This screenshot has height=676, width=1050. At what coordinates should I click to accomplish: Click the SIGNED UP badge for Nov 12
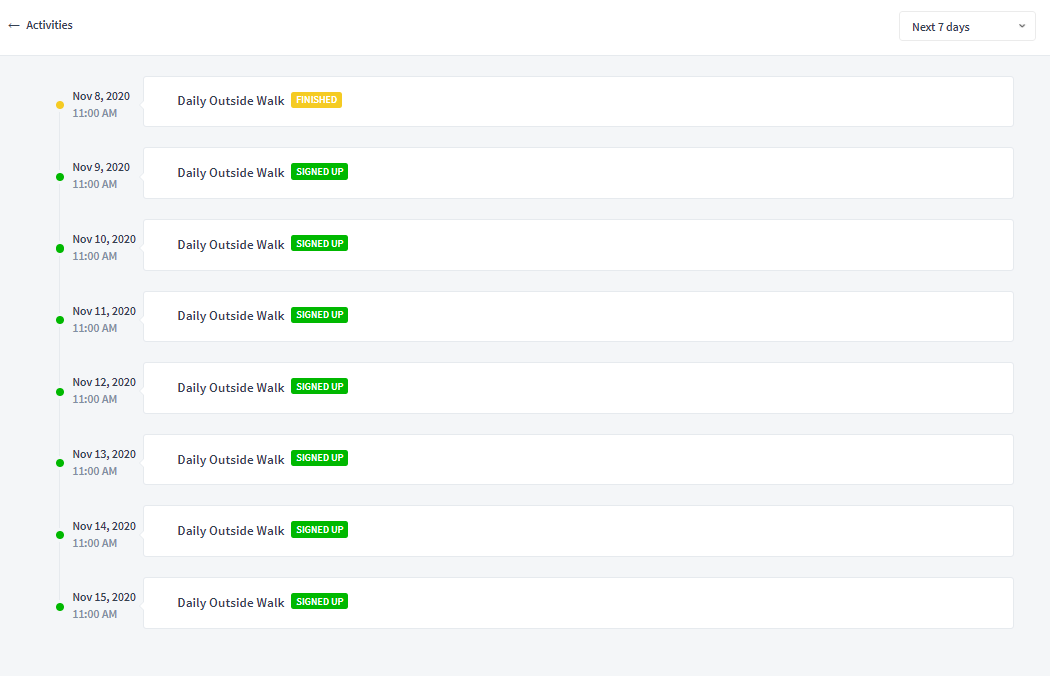[319, 387]
